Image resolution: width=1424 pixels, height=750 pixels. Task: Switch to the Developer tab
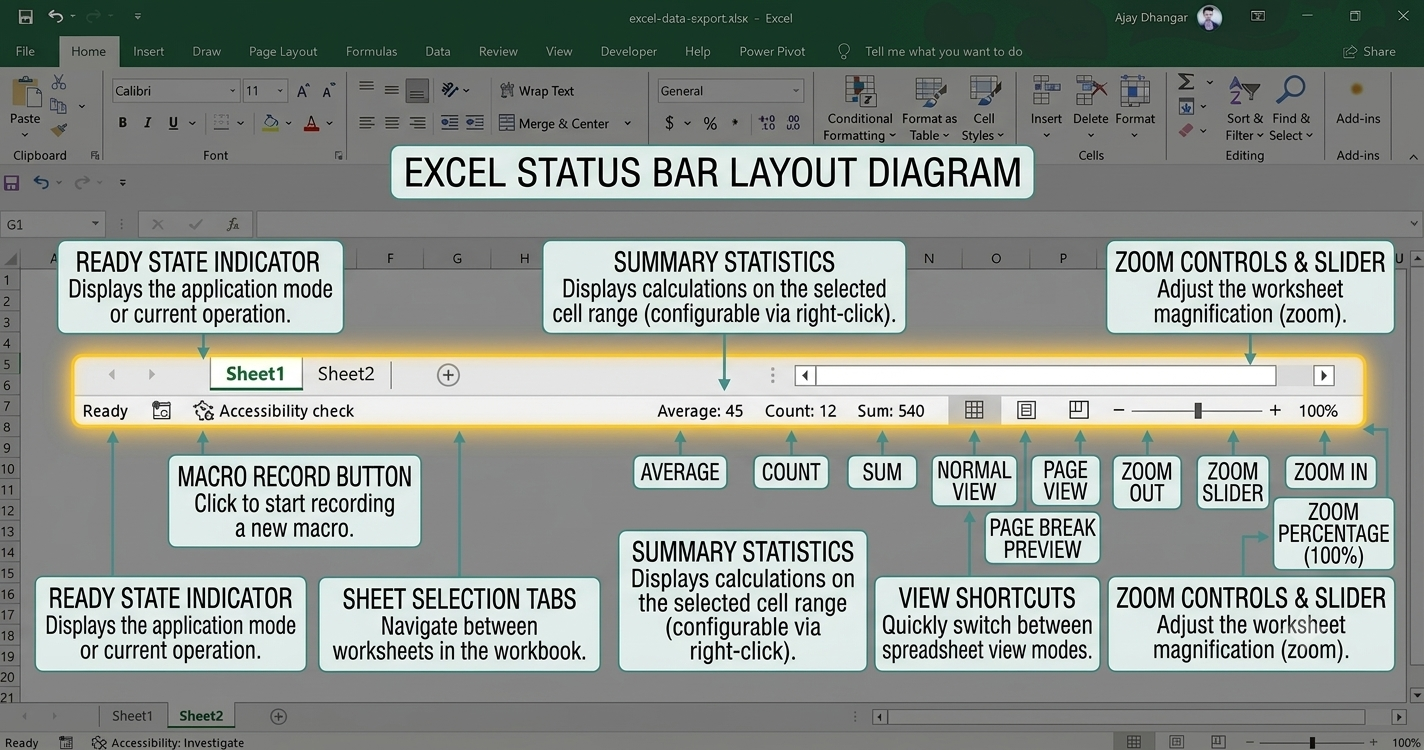coord(629,51)
